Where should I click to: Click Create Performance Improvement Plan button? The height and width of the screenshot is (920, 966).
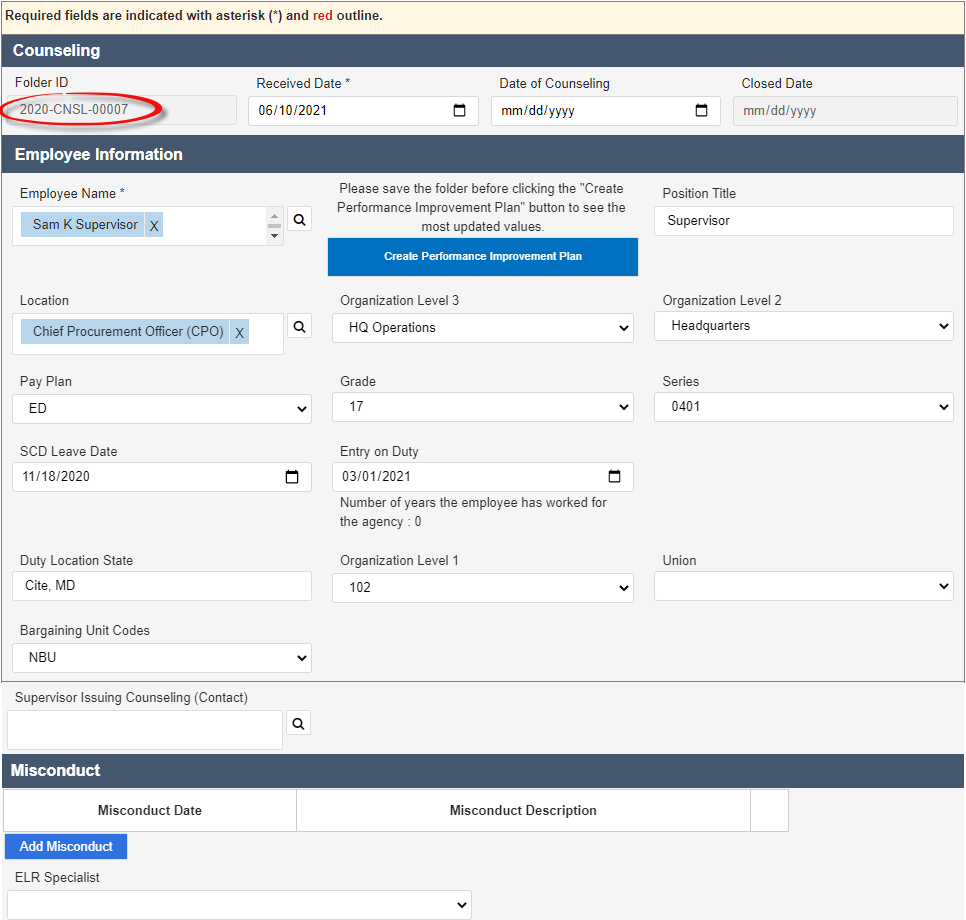point(482,256)
